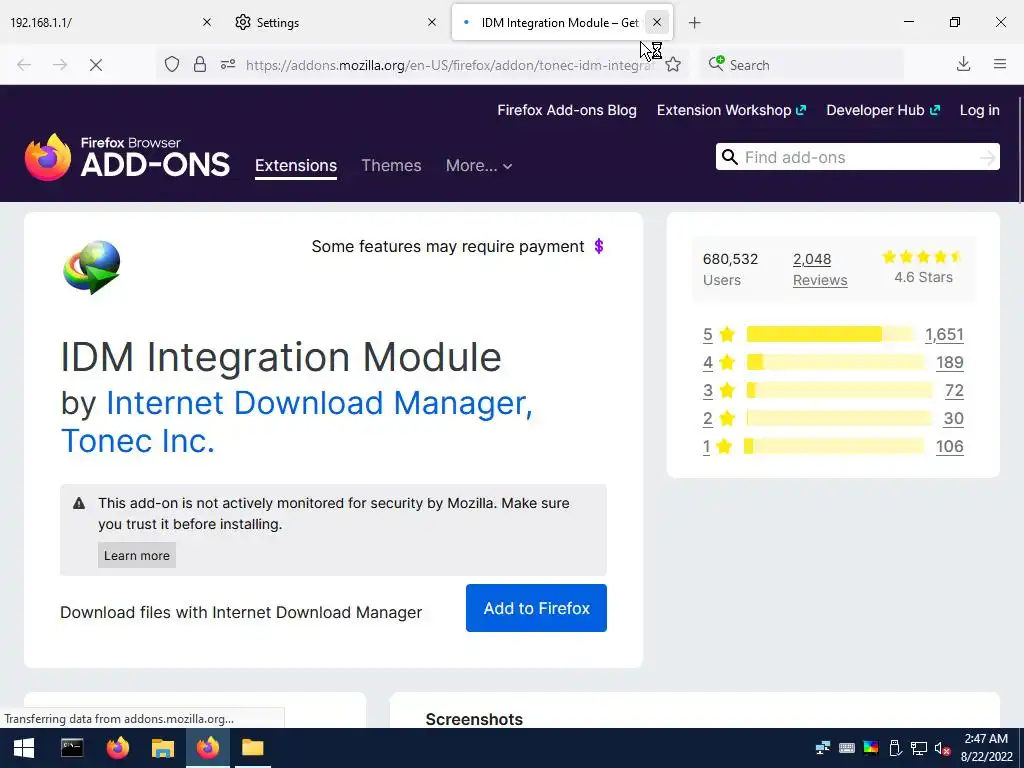This screenshot has height=768, width=1024.
Task: Filter reviews by 4 star rating bar
Action: tap(836, 362)
